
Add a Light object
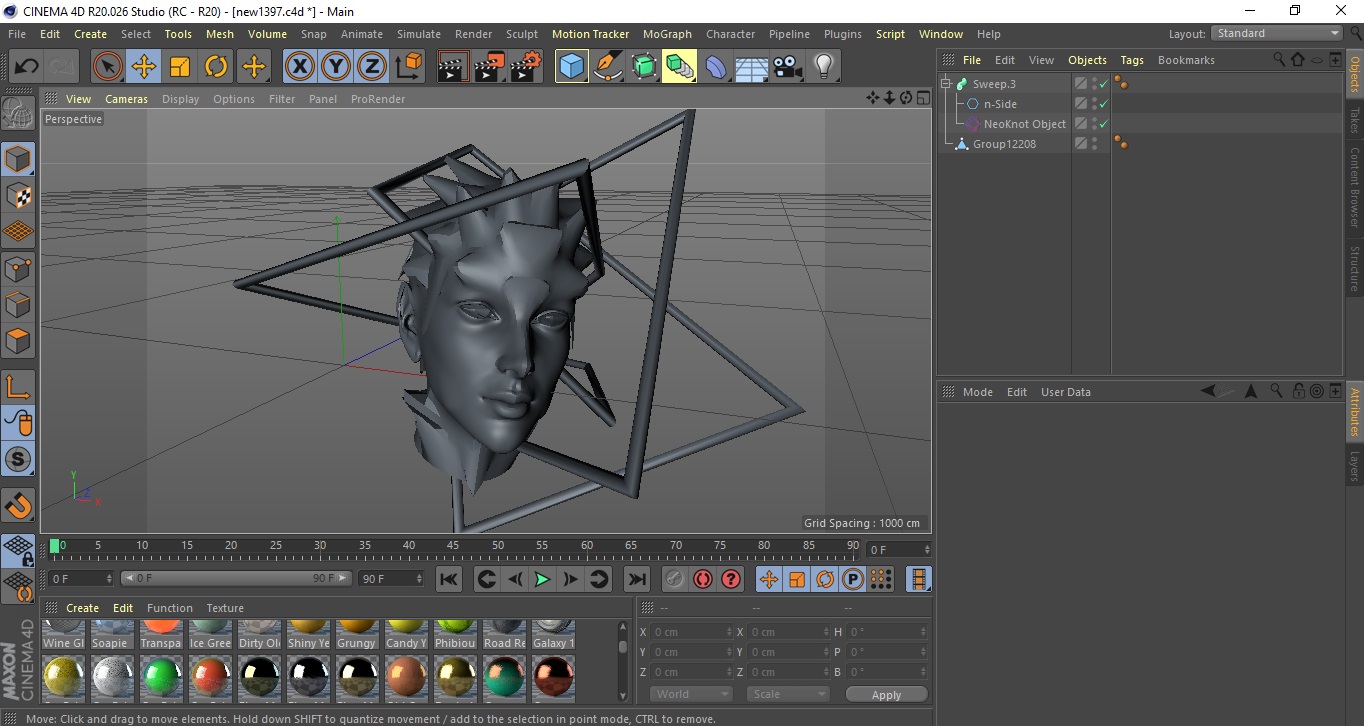(824, 67)
